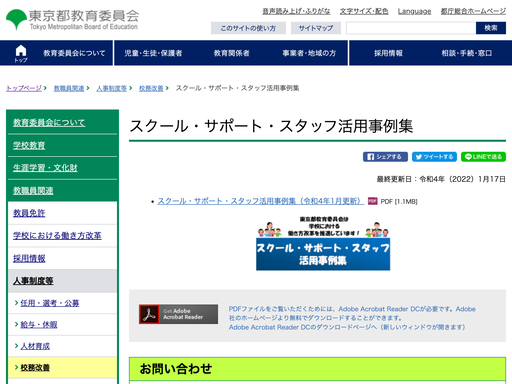Go to 人事制度等 breadcrumb link
This screenshot has width=512, height=384.
pos(112,88)
